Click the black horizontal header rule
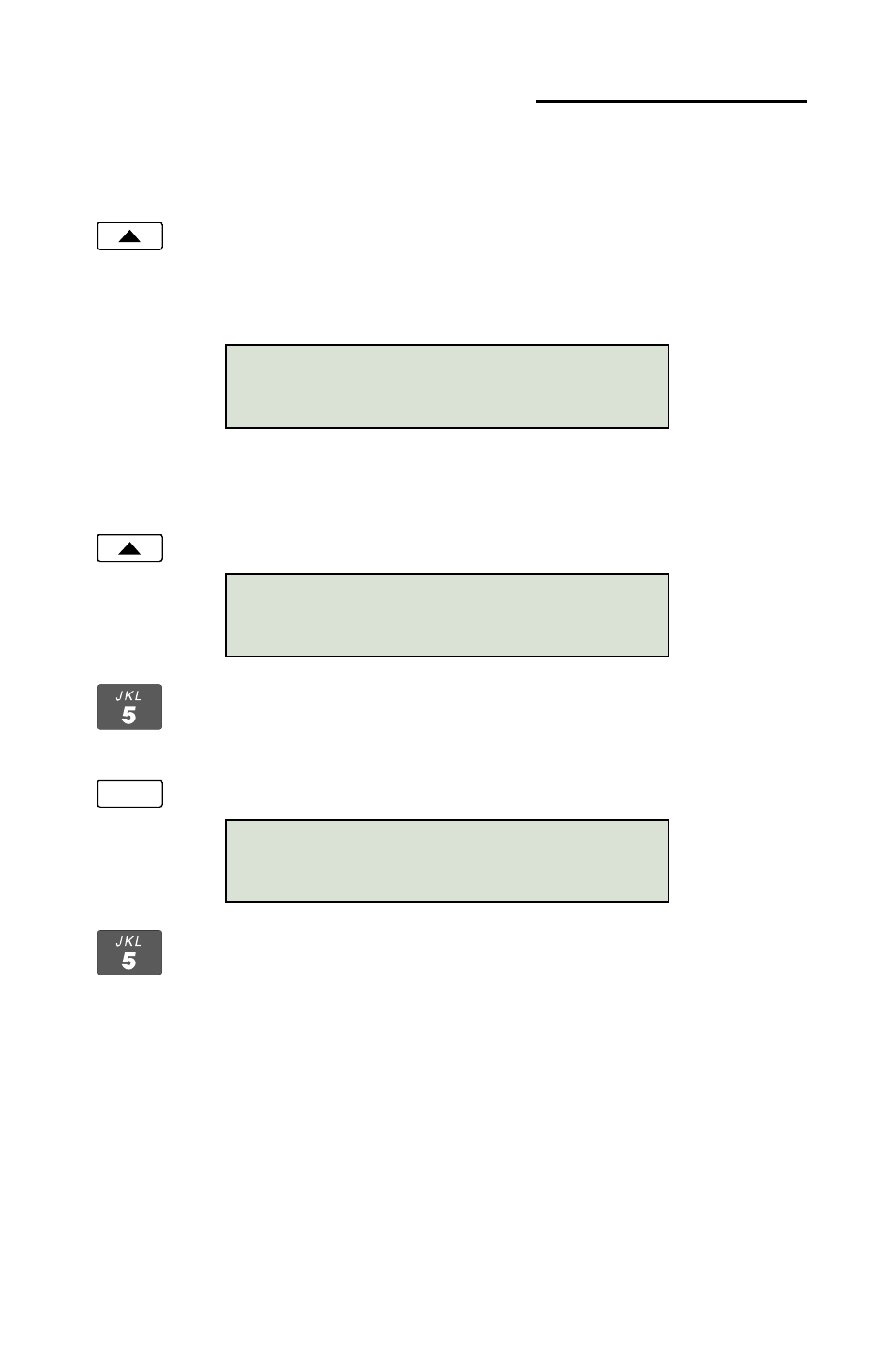 click(671, 101)
